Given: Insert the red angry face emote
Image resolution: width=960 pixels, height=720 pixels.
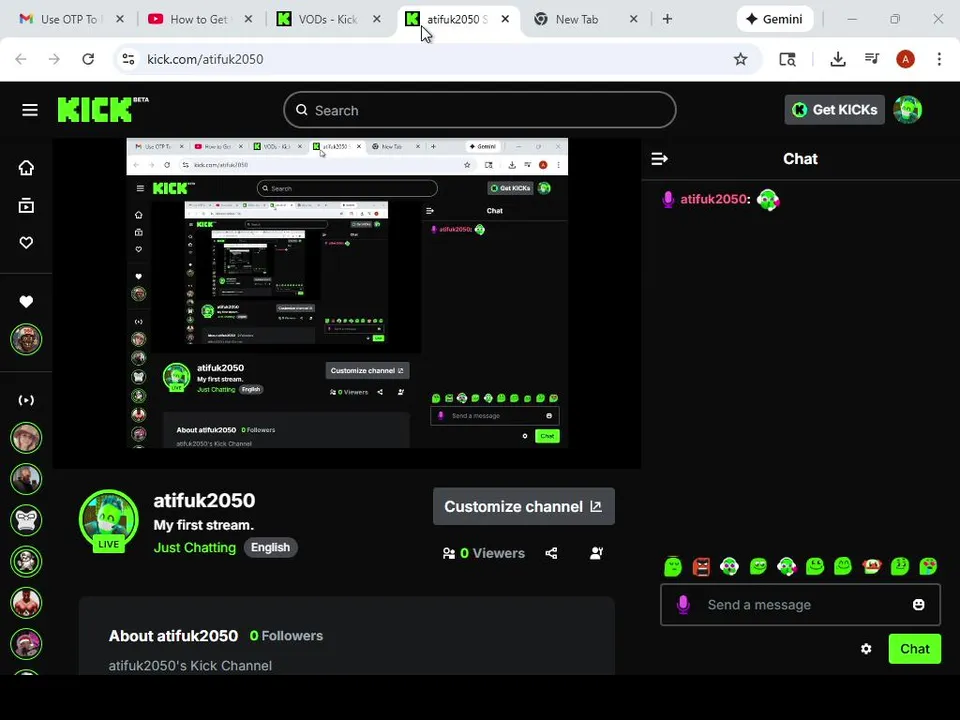Looking at the screenshot, I should tap(701, 567).
